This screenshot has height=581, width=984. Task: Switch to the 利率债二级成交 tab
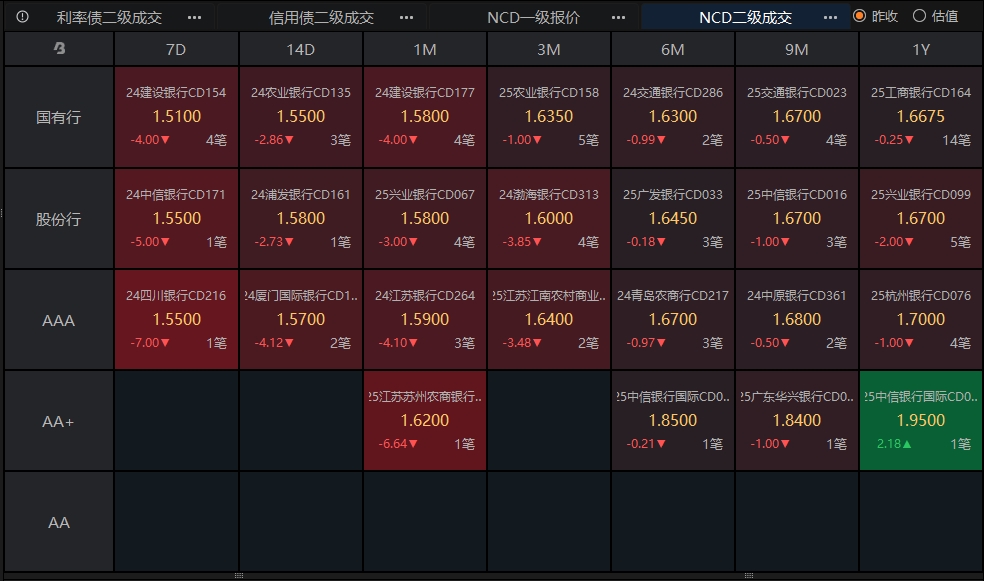(109, 18)
